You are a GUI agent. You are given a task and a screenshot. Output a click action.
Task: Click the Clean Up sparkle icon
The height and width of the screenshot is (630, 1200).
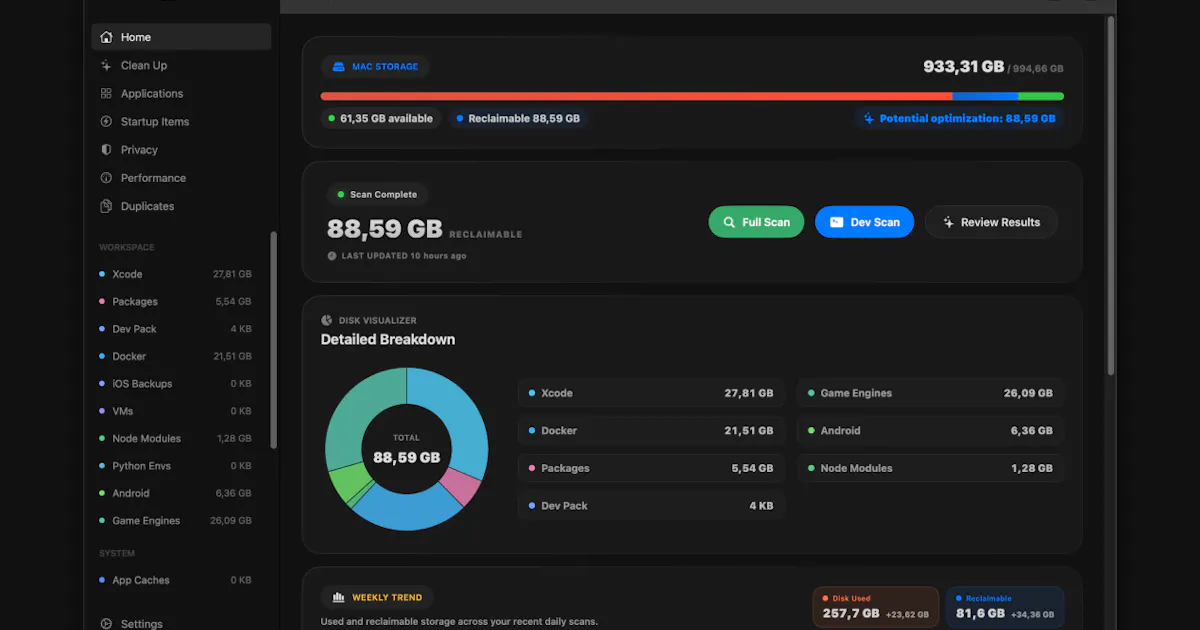[106, 65]
